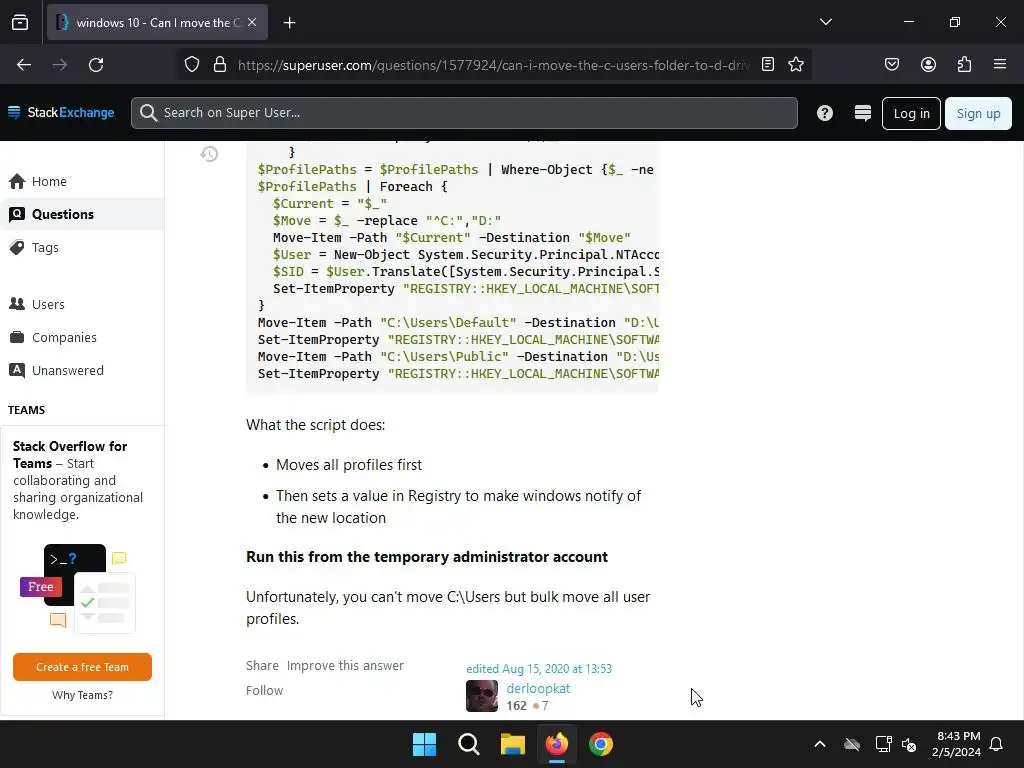The image size is (1024, 768).
Task: Open network display tray icon
Action: click(x=883, y=744)
